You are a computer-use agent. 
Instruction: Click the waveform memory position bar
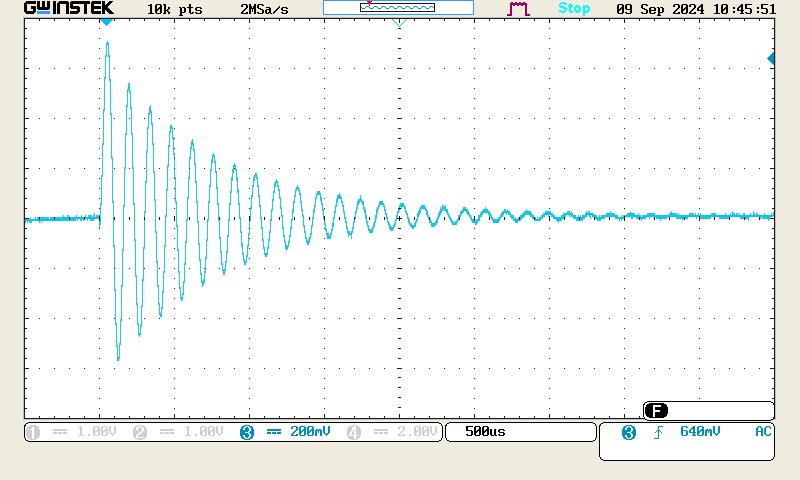pos(398,8)
